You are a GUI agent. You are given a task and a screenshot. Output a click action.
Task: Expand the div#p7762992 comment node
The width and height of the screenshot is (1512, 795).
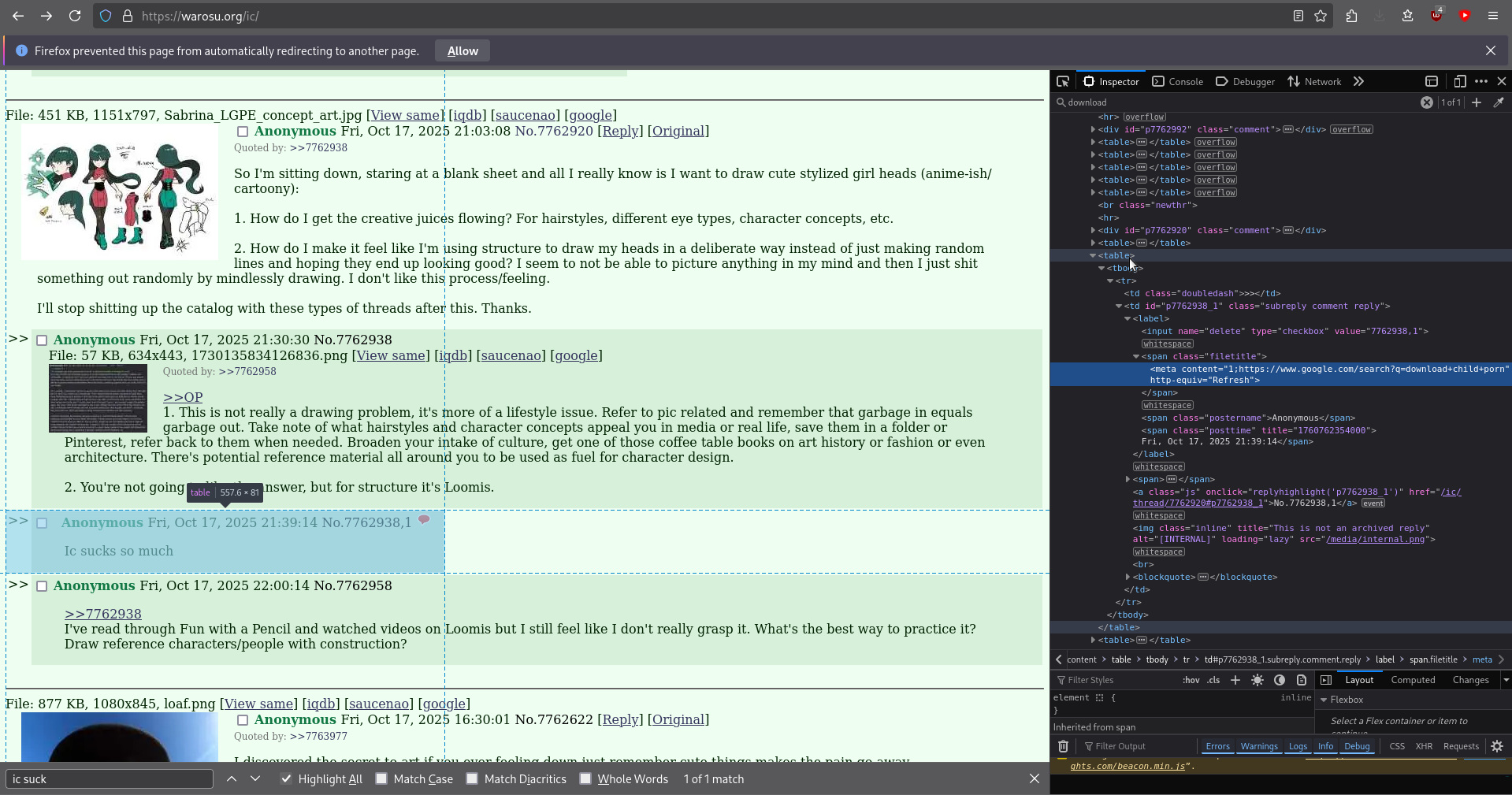coord(1093,129)
